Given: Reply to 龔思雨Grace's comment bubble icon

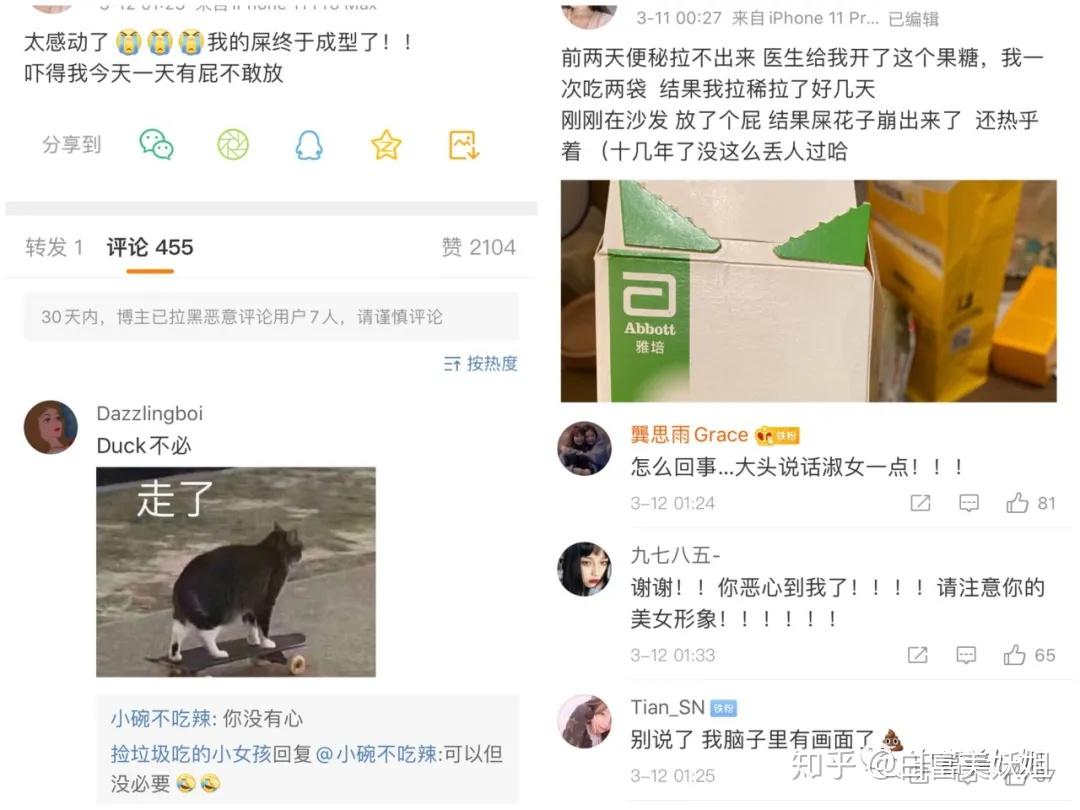Looking at the screenshot, I should (x=968, y=503).
